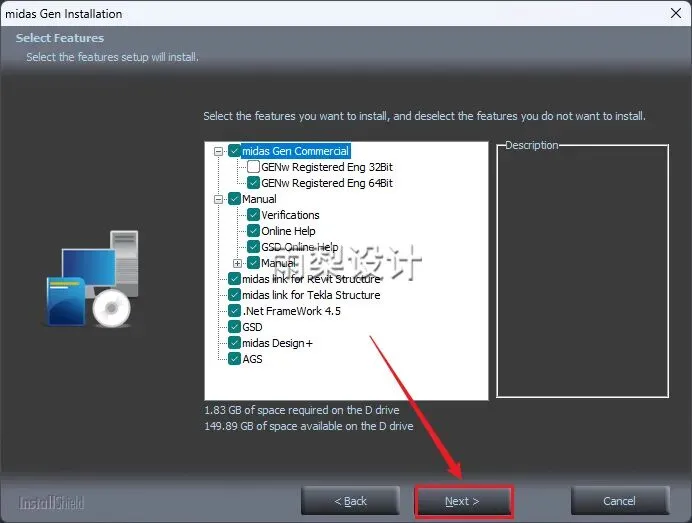Toggle the Online Help checkbox

coord(253,231)
